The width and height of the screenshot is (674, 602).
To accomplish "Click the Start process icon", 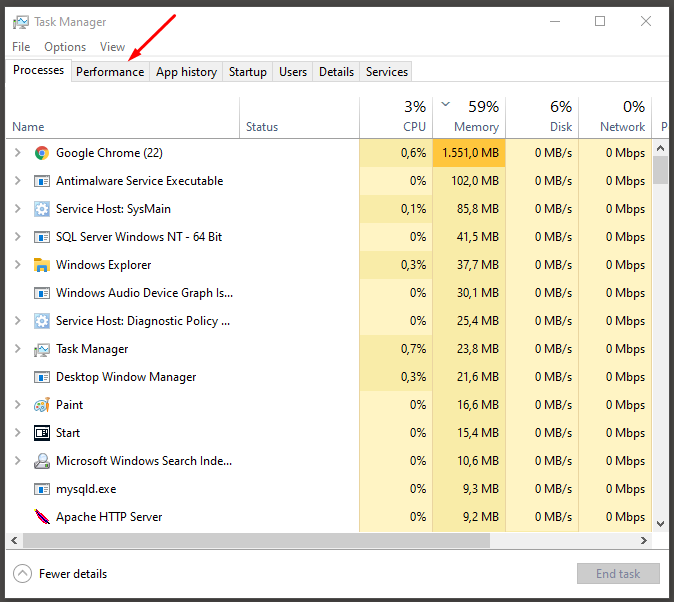I will pyautogui.click(x=42, y=433).
